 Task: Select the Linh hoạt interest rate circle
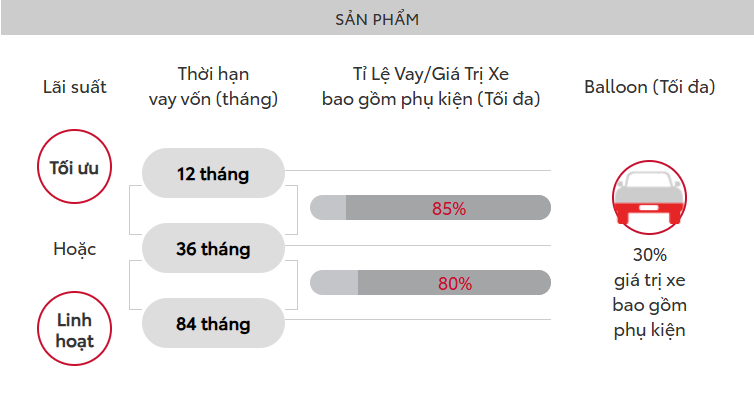click(x=75, y=329)
